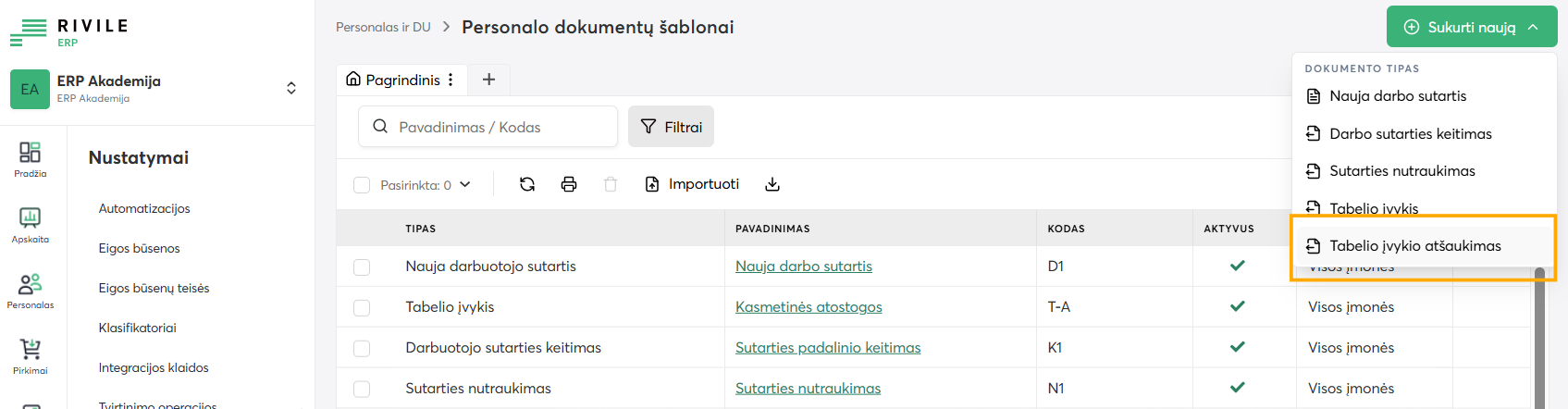The width and height of the screenshot is (1568, 409).
Task: Click the N1 code cell
Action: (x=1056, y=389)
